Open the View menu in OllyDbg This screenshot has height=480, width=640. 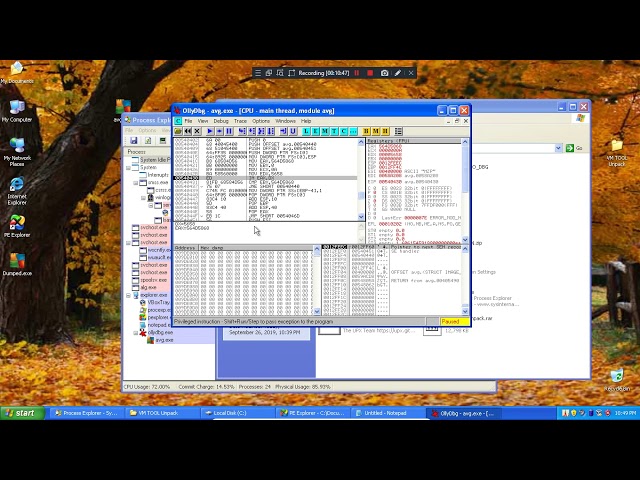point(203,121)
